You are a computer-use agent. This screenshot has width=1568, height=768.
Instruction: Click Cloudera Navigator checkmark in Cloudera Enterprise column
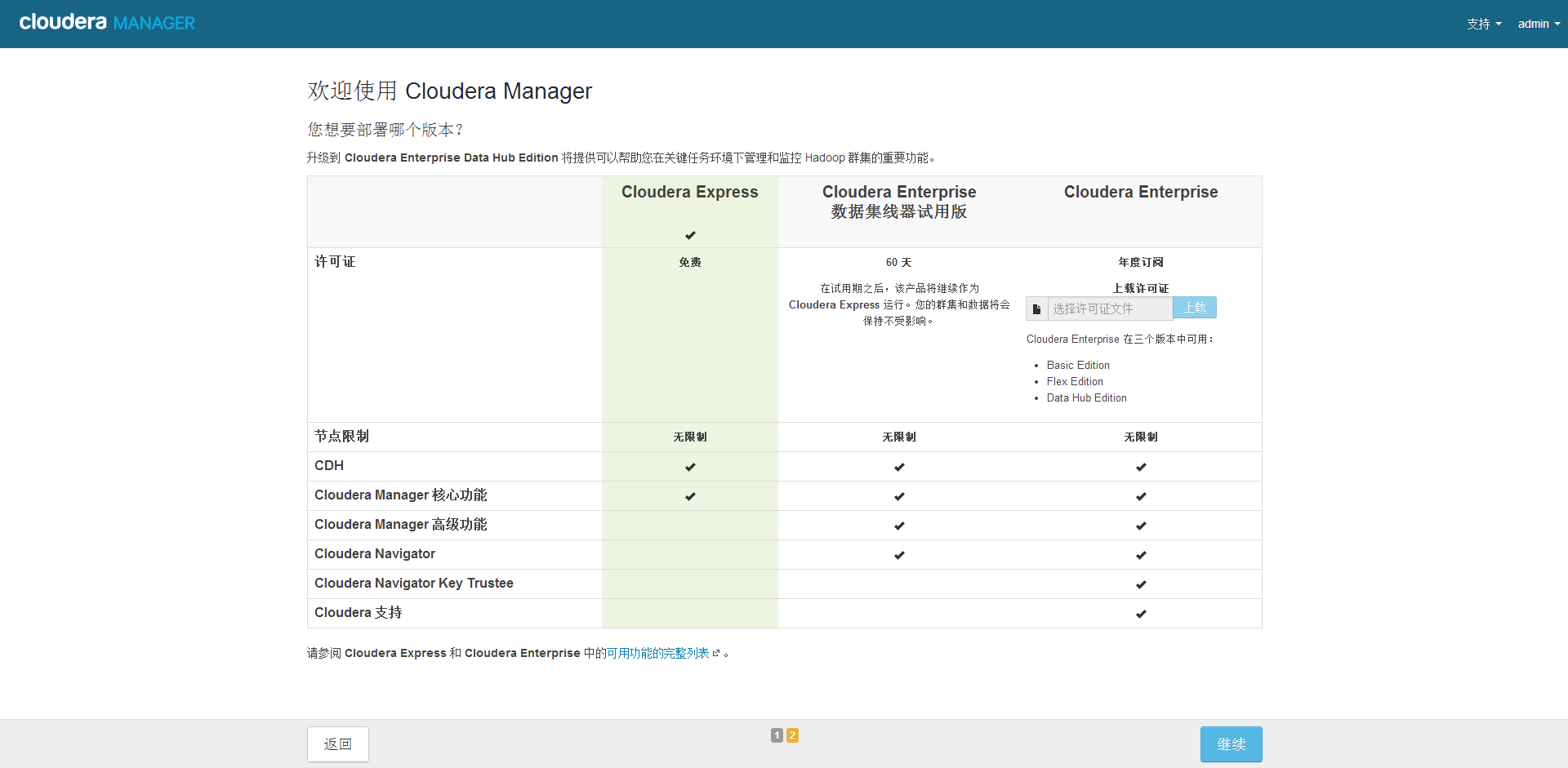coord(1141,555)
